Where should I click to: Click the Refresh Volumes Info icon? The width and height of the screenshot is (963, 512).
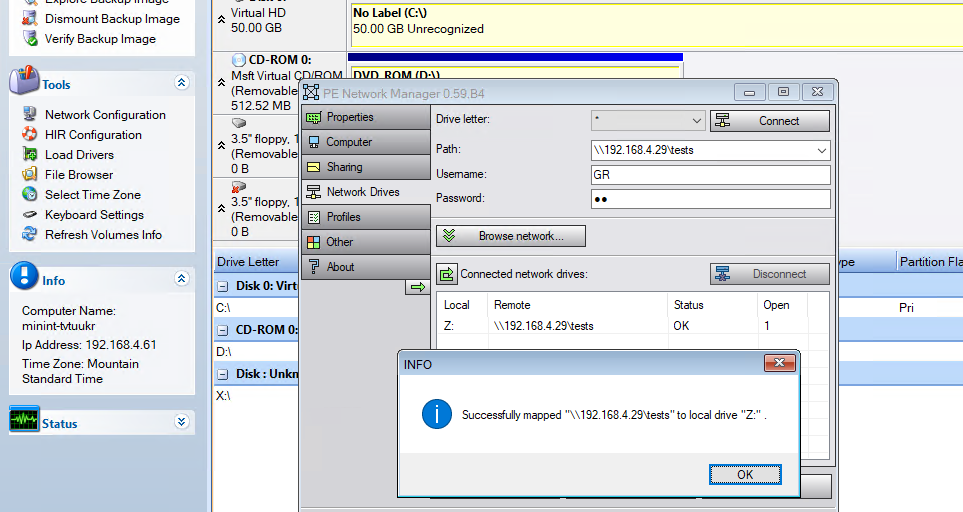click(x=29, y=233)
